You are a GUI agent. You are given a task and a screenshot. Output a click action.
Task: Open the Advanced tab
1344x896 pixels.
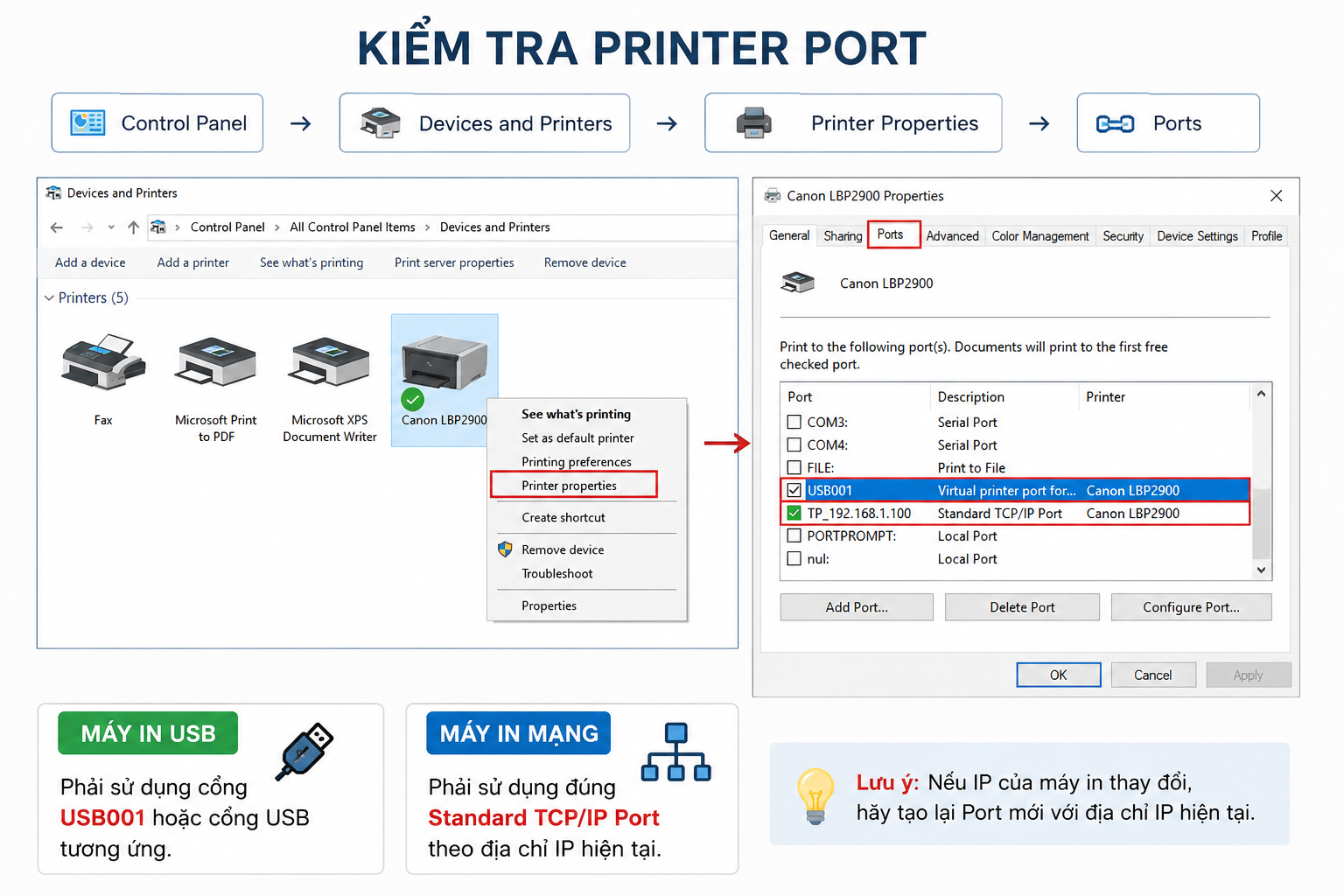point(952,236)
